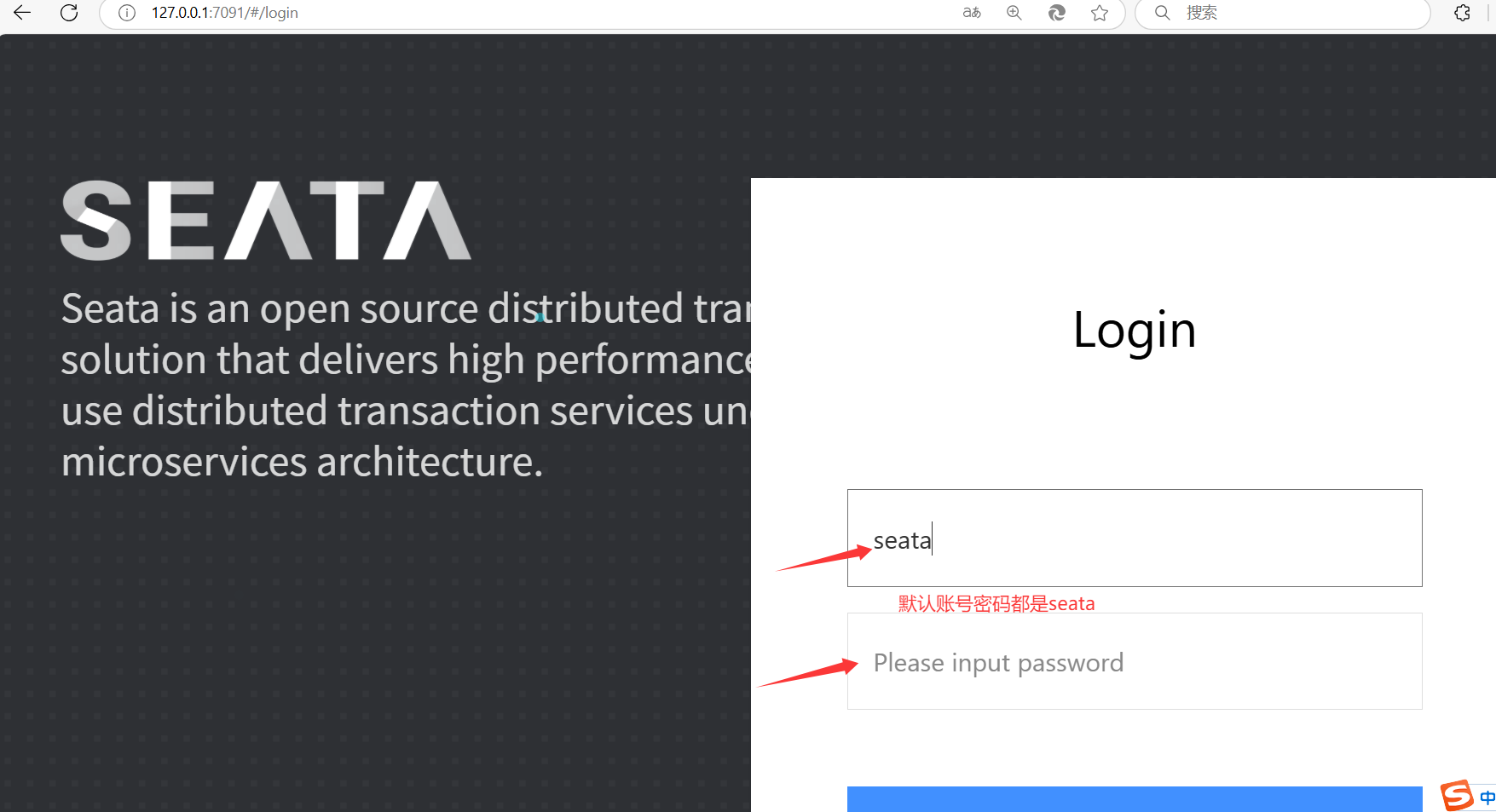The width and height of the screenshot is (1496, 812).
Task: Reload the Seata login page
Action: [69, 13]
